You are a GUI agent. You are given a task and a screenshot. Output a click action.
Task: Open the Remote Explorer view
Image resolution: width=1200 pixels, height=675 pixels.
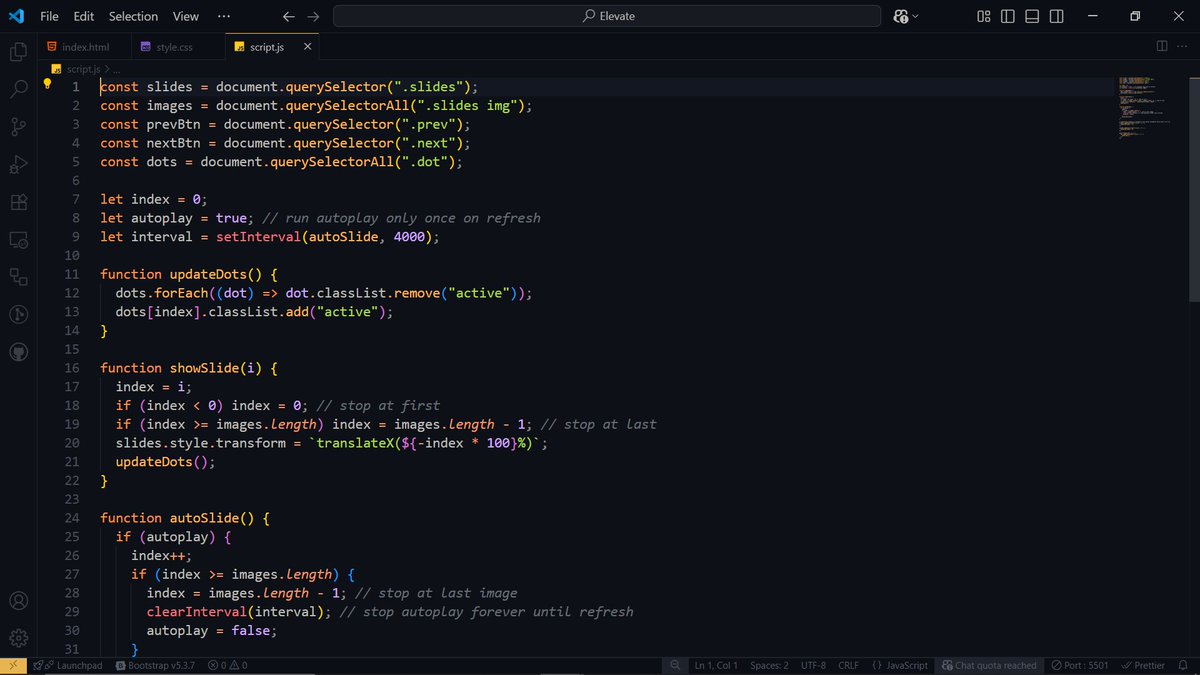tap(18, 240)
